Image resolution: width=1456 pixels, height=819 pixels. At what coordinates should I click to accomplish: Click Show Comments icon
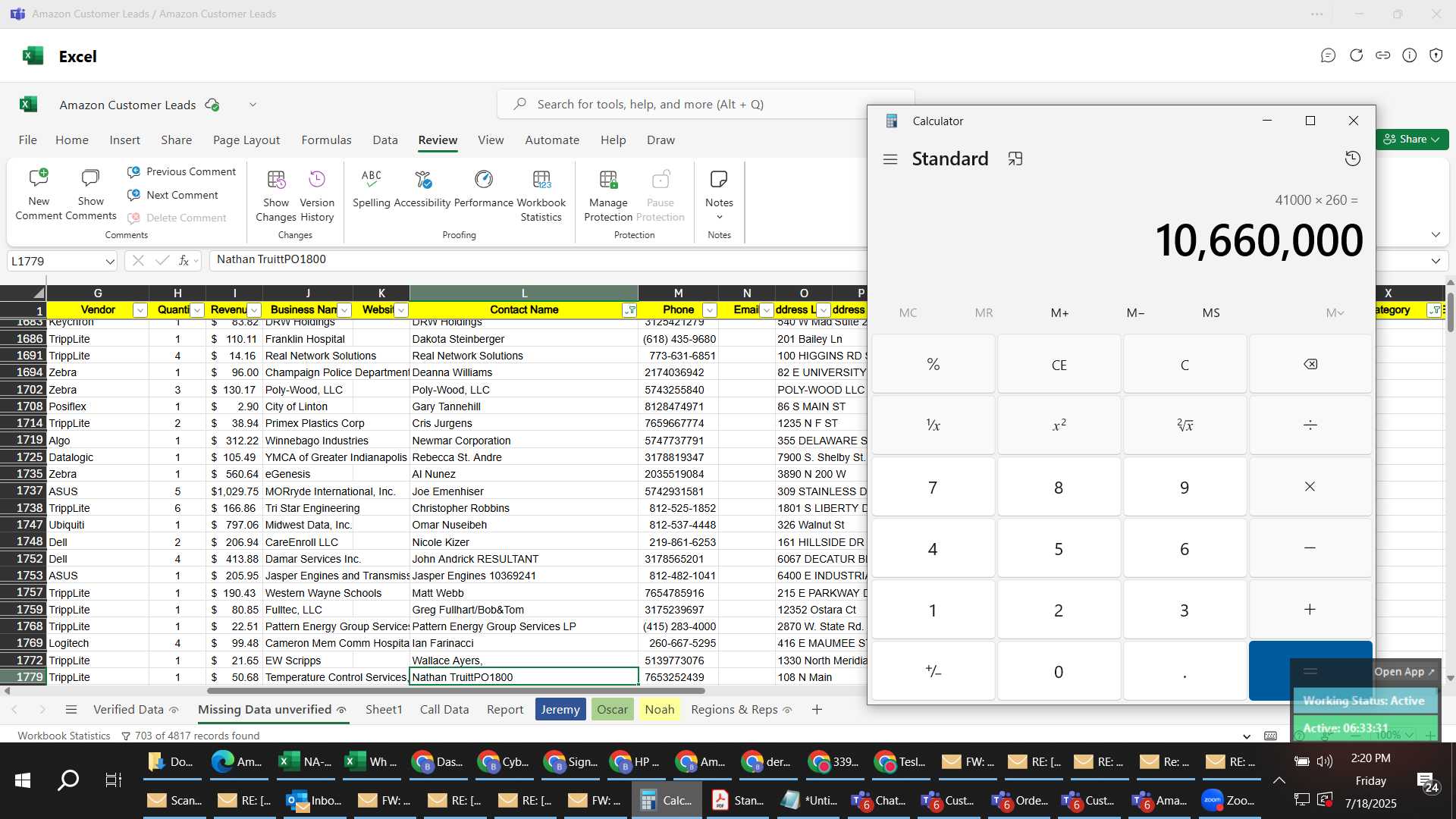tap(90, 179)
